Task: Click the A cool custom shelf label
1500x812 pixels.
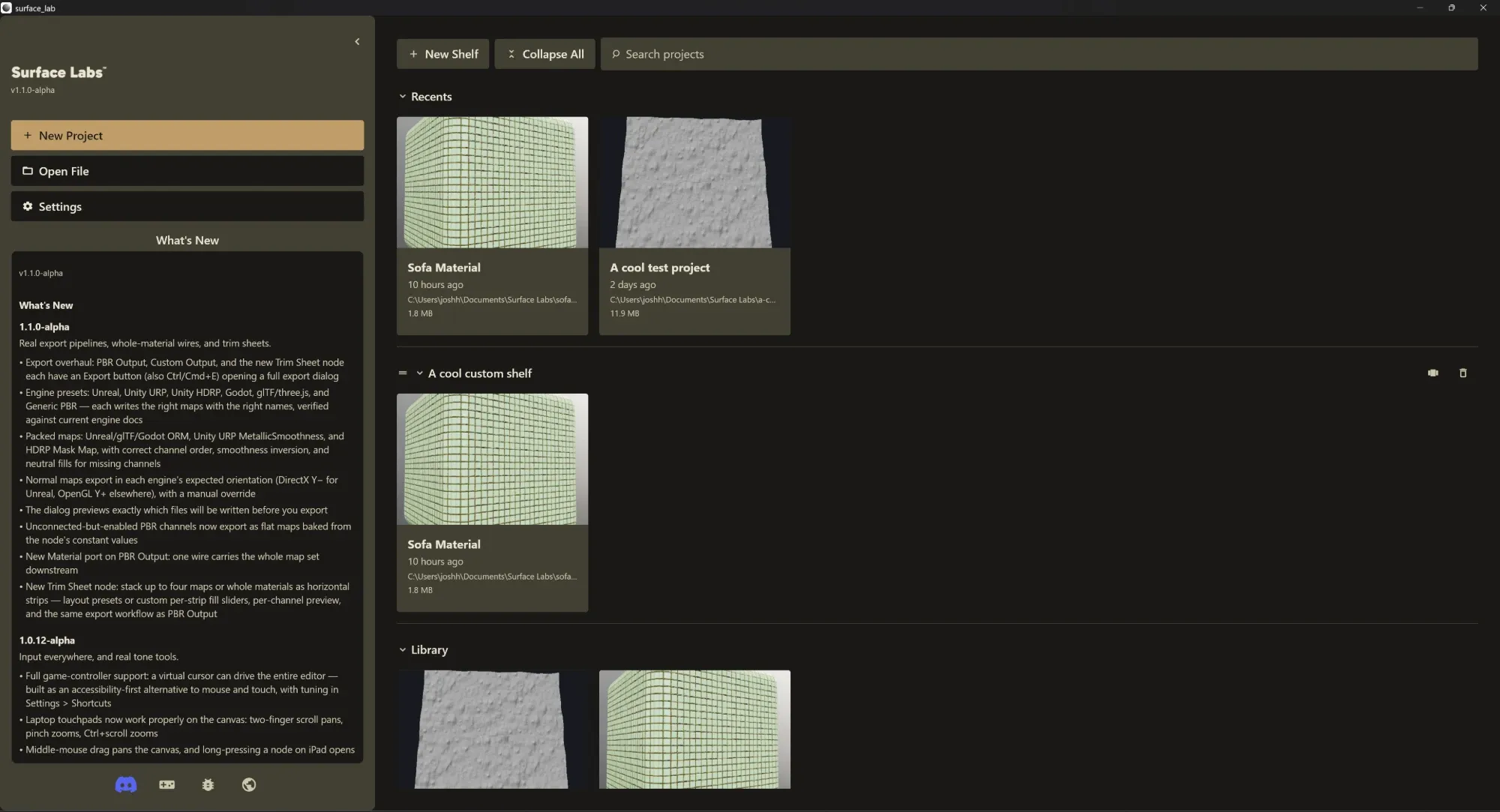Action: click(480, 373)
